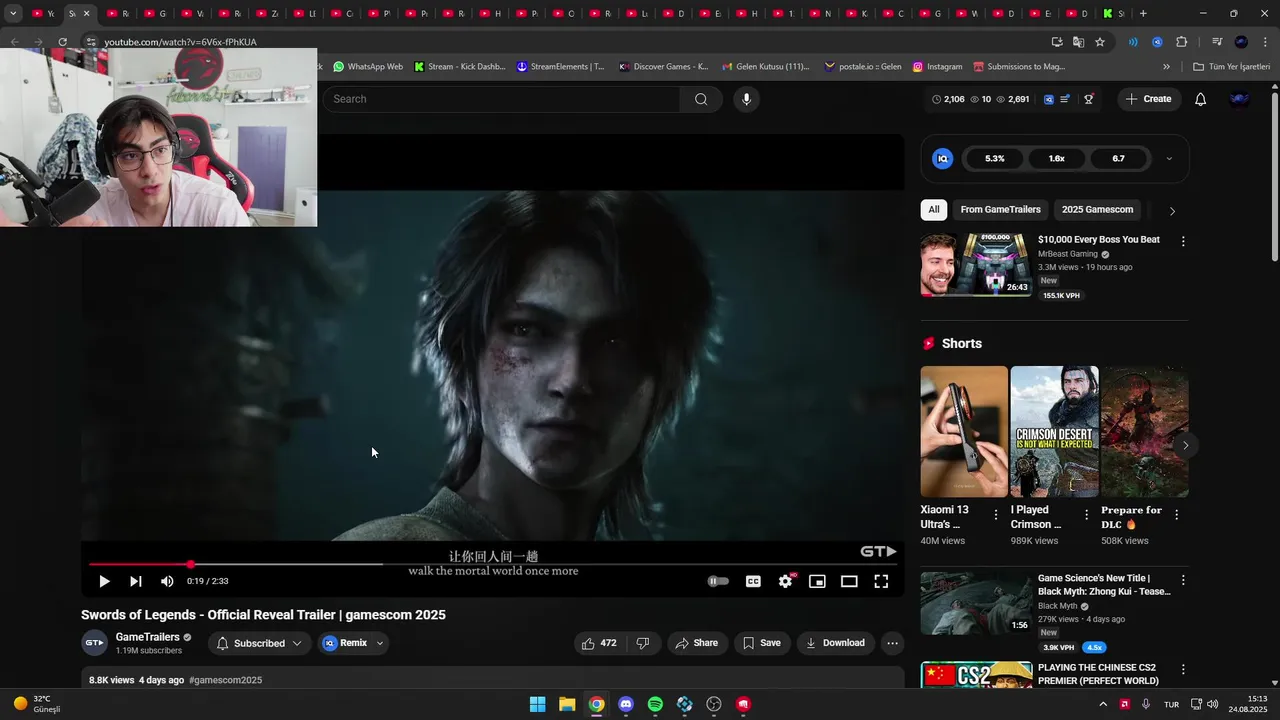Open the vidIQ list icon in the stats bar

1065,99
